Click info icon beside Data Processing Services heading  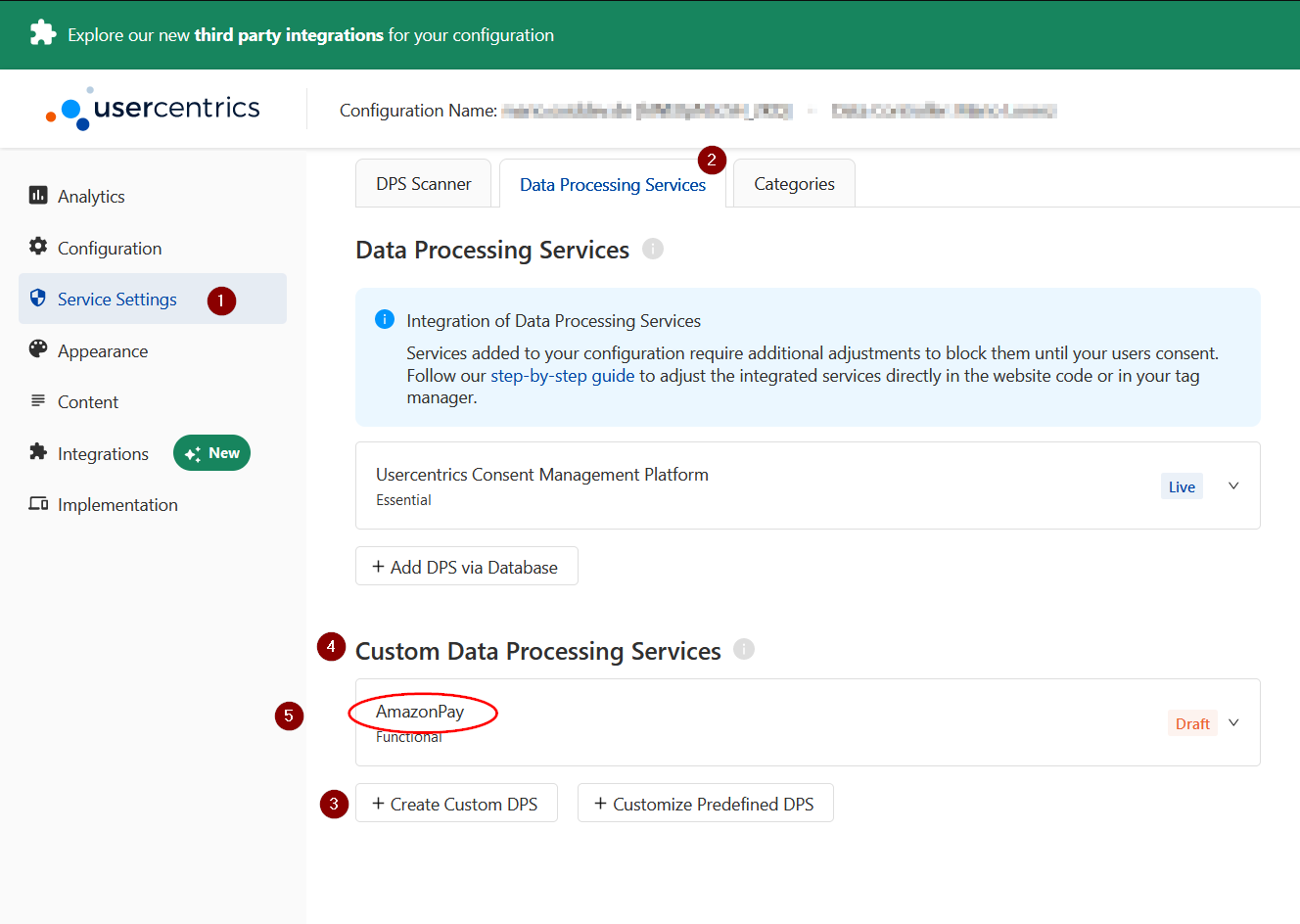653,249
